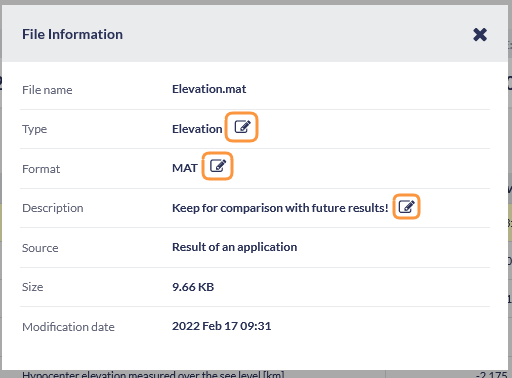The height and width of the screenshot is (378, 512).
Task: Click the edit icon beside MAT format
Action: point(218,166)
